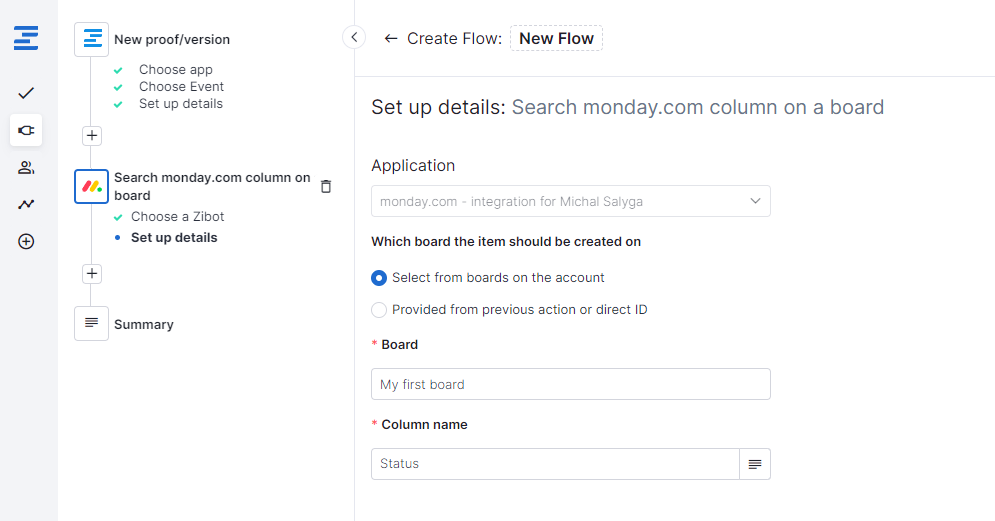
Task: Go to the 'Choose a Zibot' step
Action: (177, 217)
